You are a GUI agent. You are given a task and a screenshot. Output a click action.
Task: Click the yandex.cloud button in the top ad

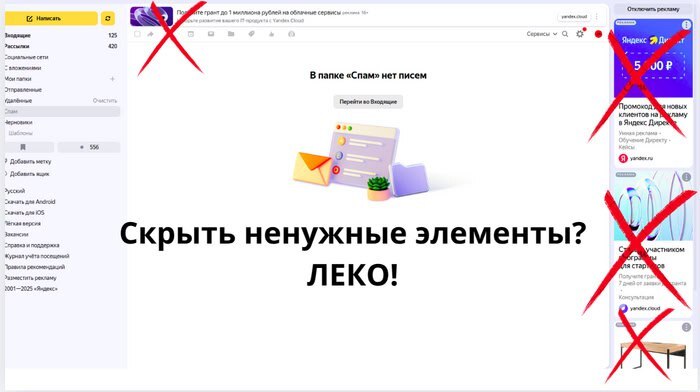pos(574,17)
